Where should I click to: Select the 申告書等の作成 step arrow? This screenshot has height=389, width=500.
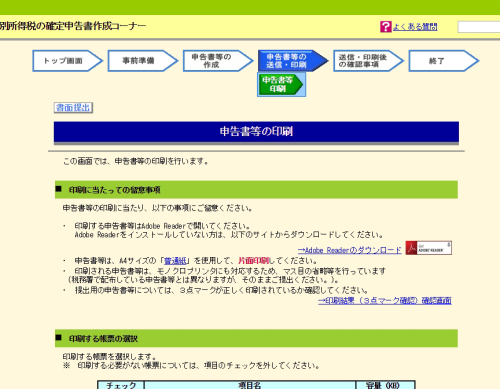click(218, 61)
